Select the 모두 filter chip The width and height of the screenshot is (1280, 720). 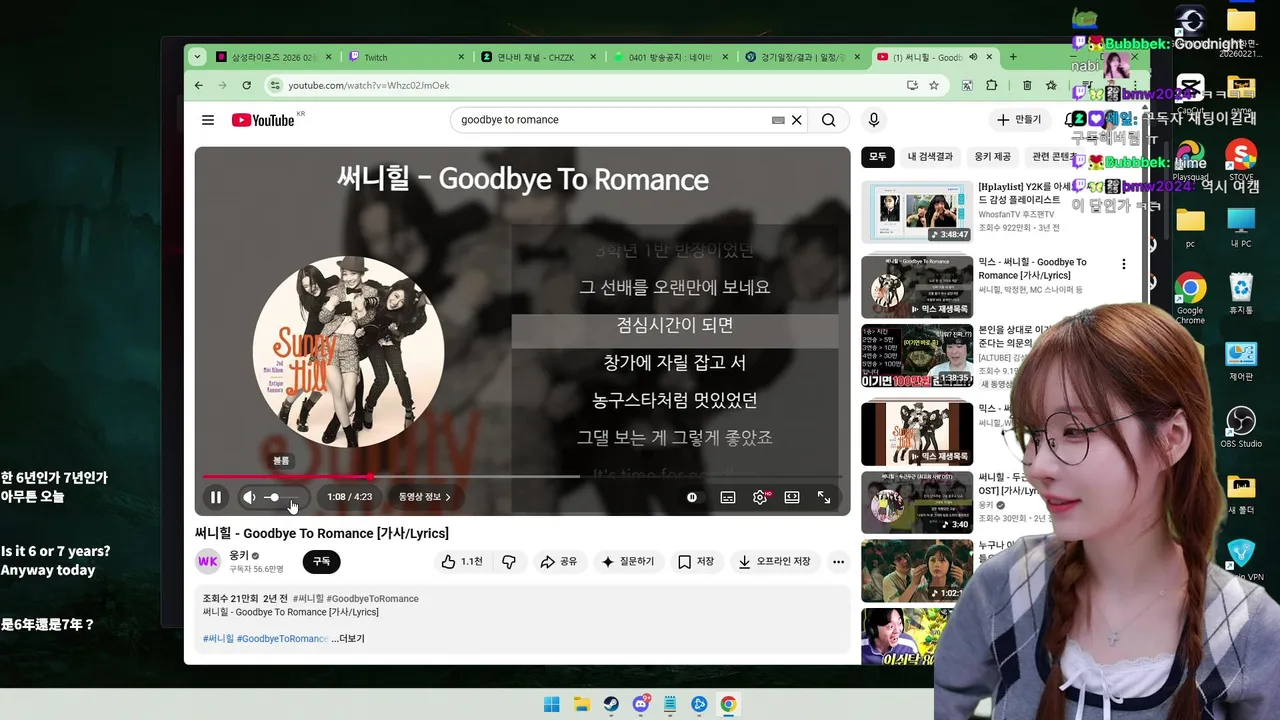[x=877, y=157]
